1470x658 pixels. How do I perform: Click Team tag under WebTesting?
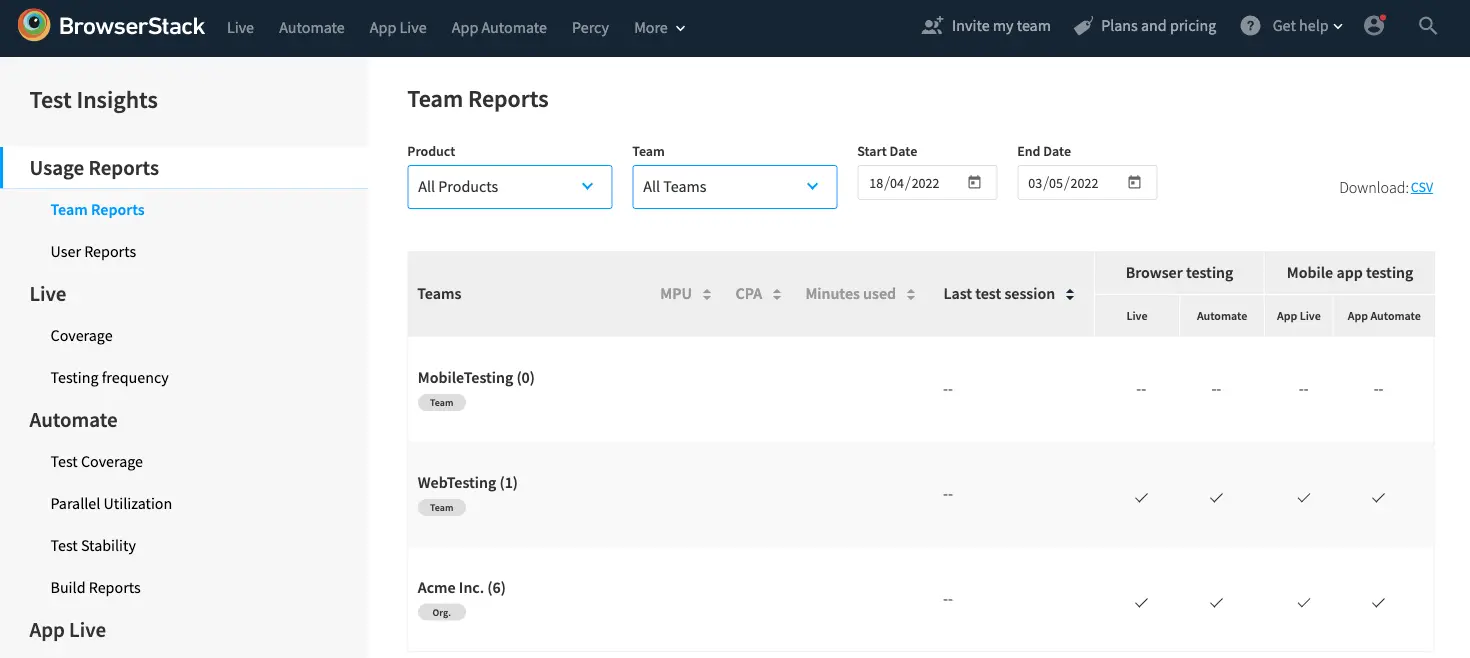442,508
